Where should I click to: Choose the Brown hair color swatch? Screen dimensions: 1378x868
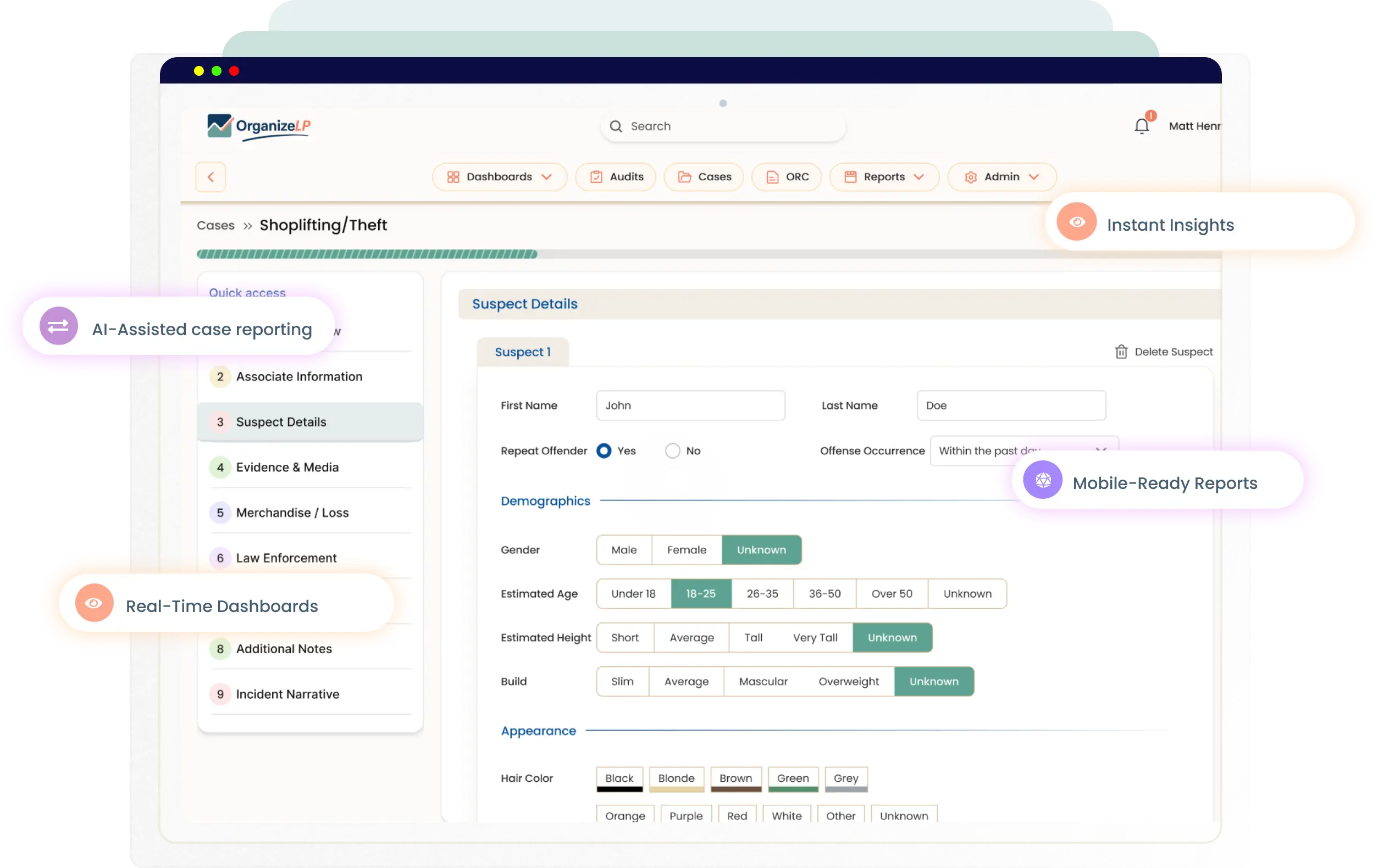point(735,778)
